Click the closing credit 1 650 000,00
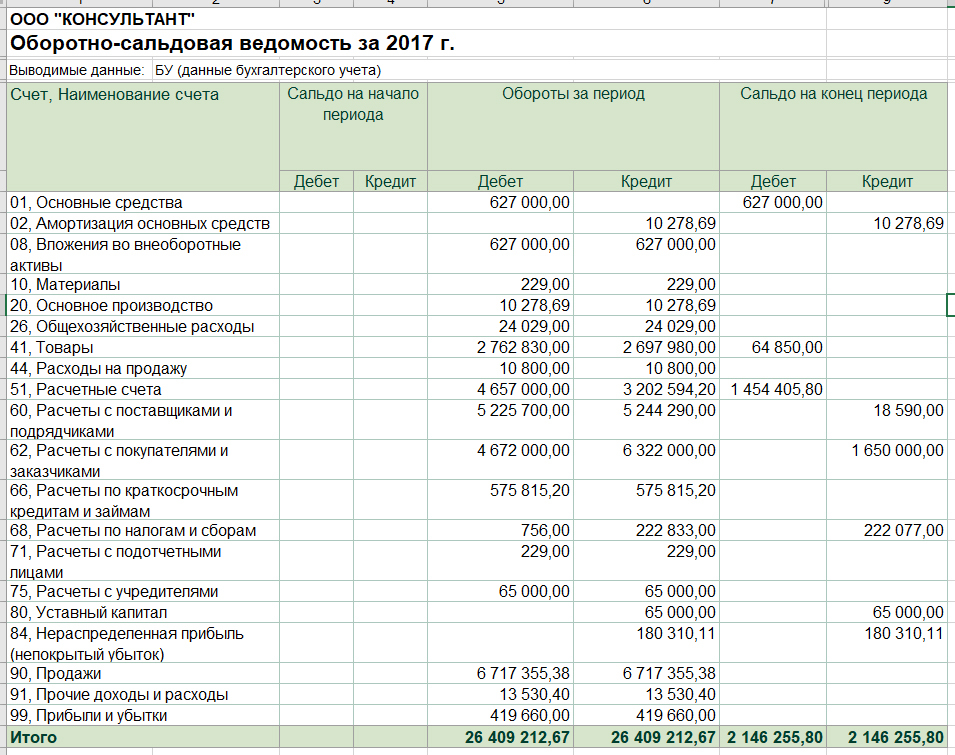Image resolution: width=955 pixels, height=755 pixels. pos(897,451)
